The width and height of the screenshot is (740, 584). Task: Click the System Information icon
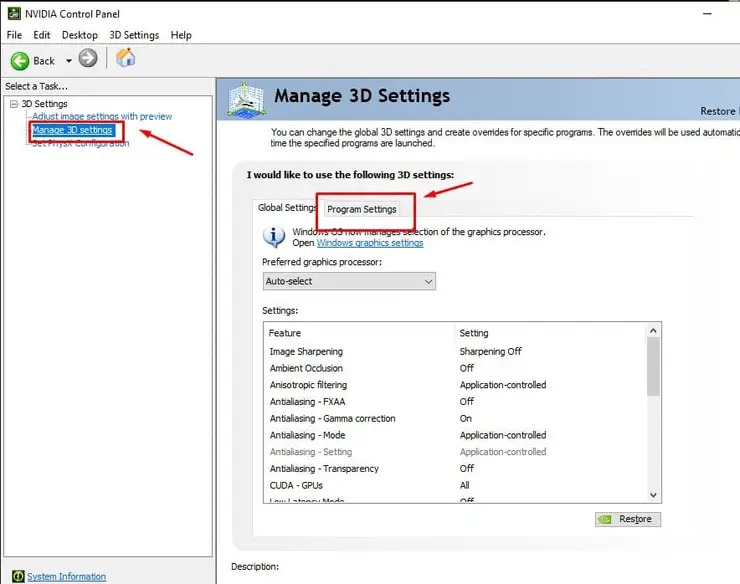coord(18,576)
